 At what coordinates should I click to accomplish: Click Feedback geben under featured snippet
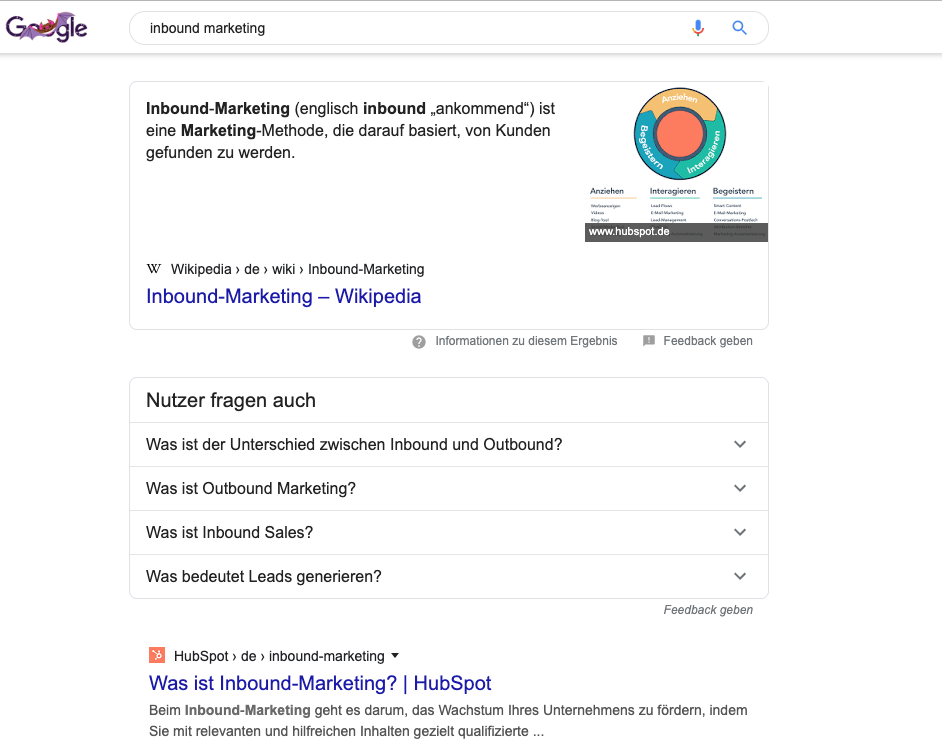708,341
